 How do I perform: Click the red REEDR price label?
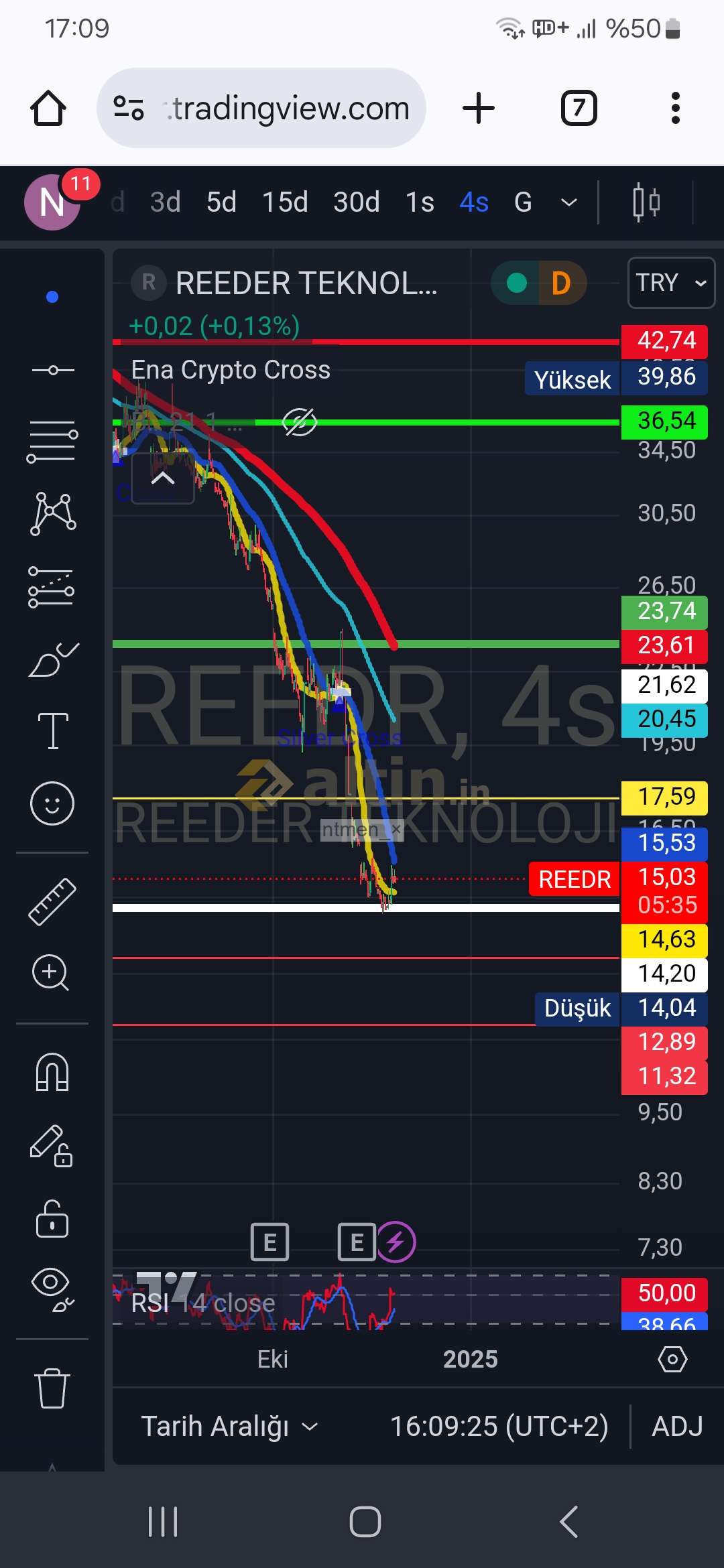coord(575,879)
